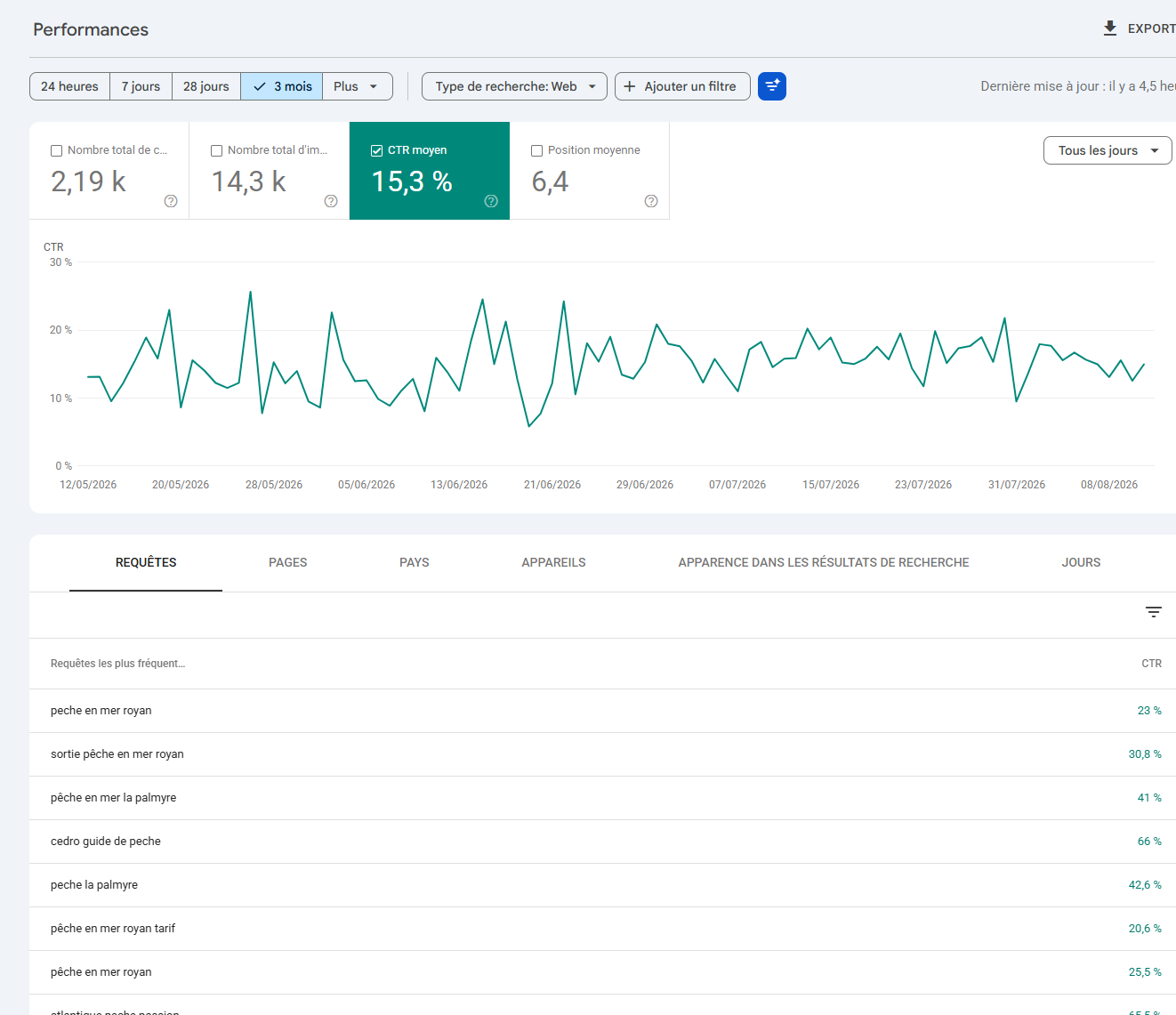Open the Plus date range dropdown
The width and height of the screenshot is (1176, 1015).
click(x=357, y=86)
